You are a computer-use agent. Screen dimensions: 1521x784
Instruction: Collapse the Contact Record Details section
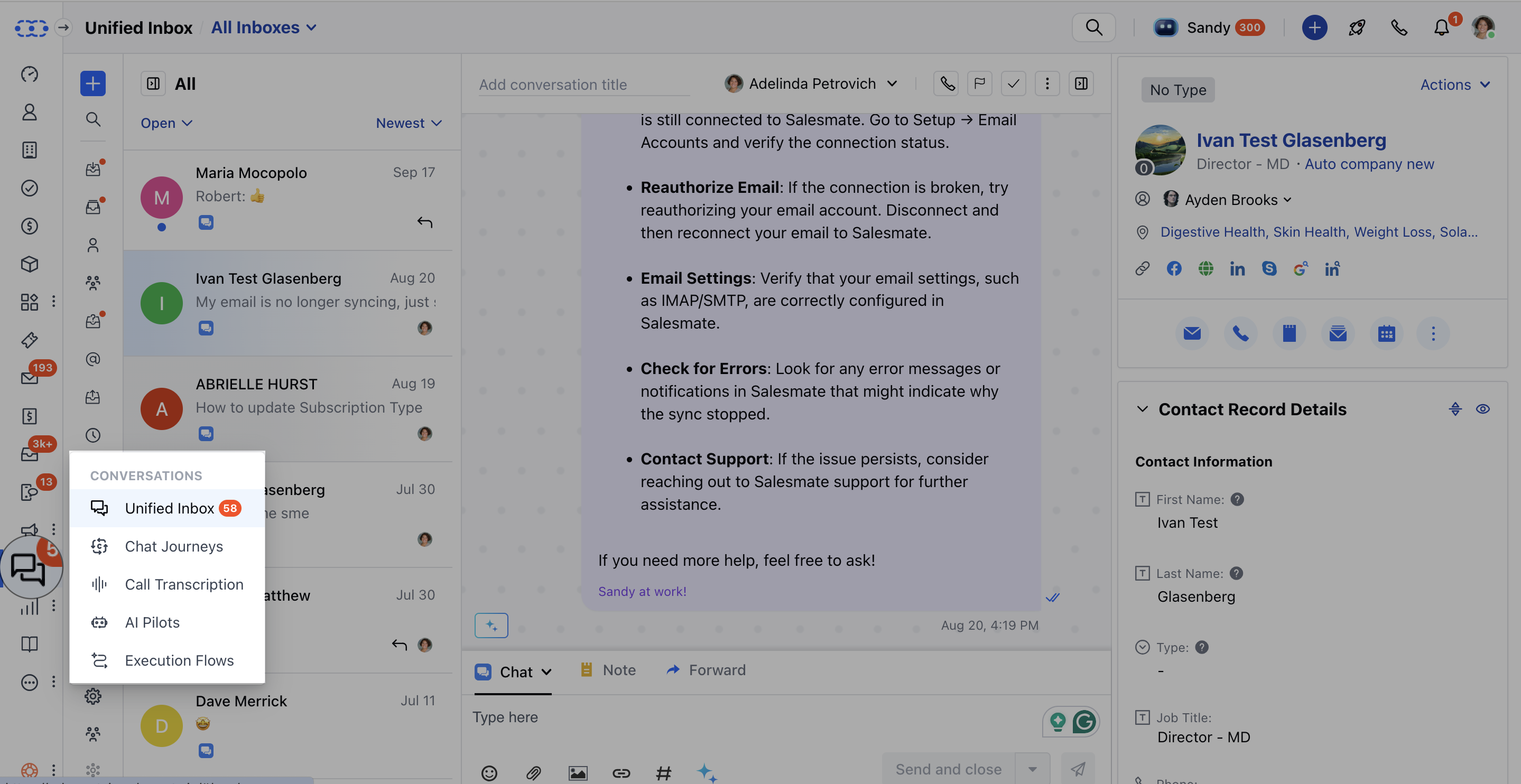pos(1143,409)
